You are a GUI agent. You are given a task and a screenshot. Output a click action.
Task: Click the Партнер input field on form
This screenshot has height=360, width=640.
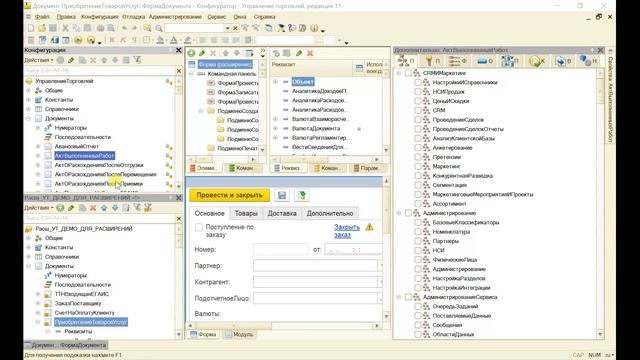point(315,266)
